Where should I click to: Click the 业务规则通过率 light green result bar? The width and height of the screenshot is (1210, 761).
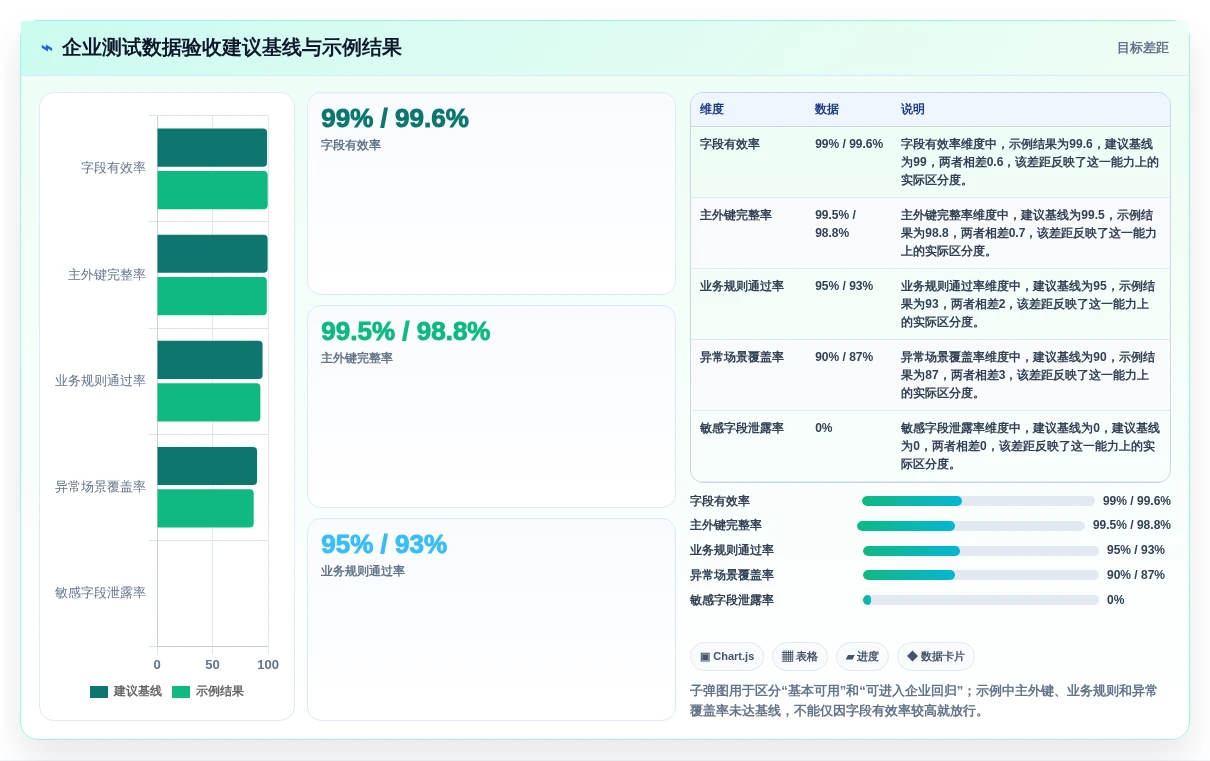point(209,402)
